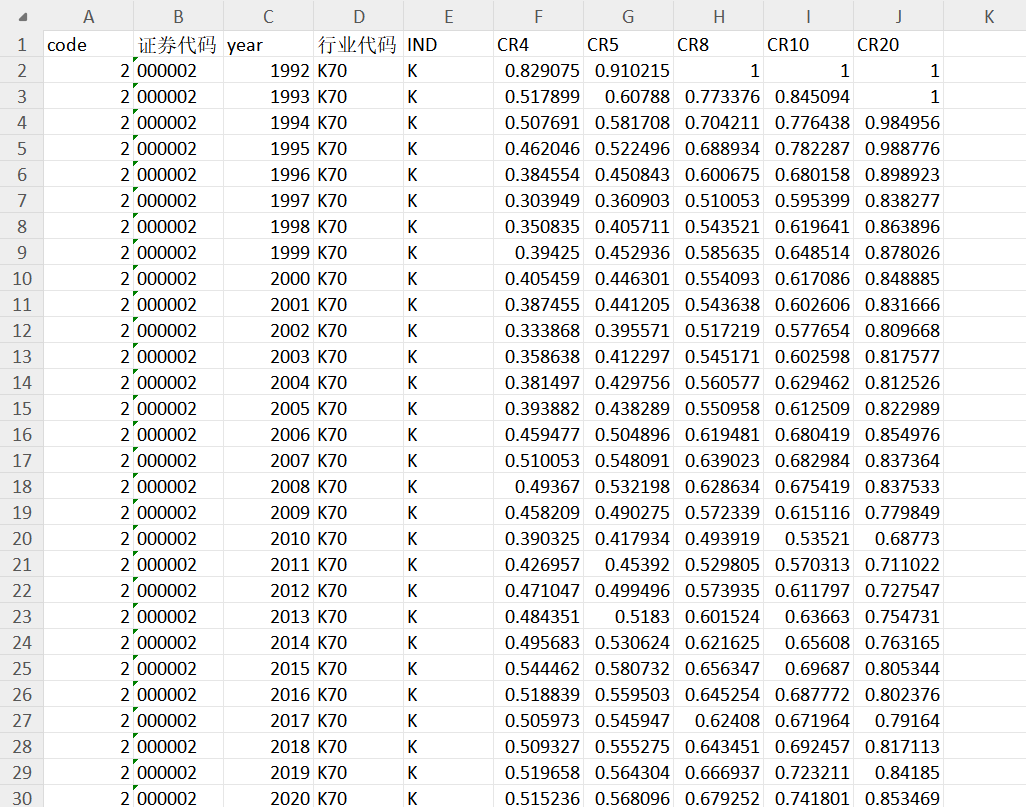Click CR5 value 0.45392
The height and width of the screenshot is (807, 1026).
628,564
